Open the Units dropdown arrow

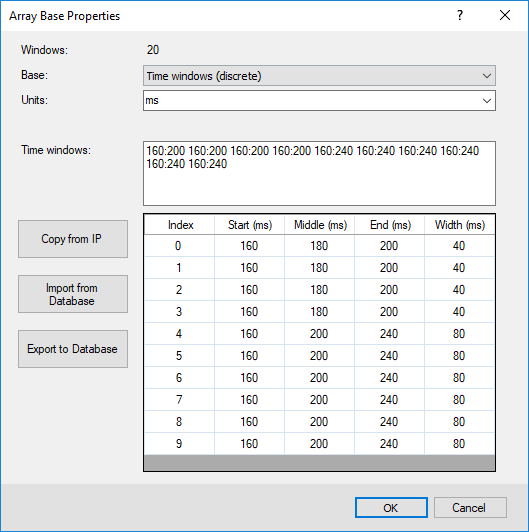pos(487,101)
